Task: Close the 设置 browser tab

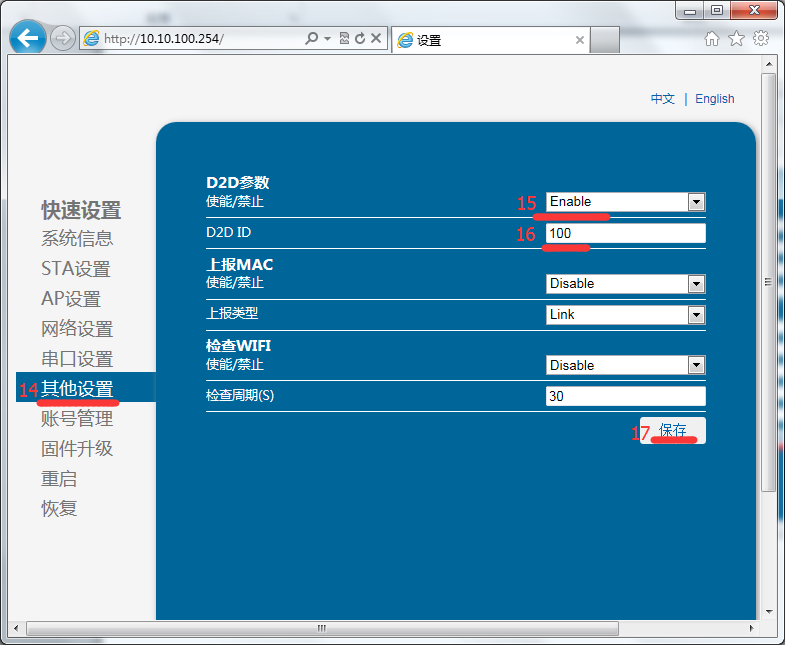Action: pos(579,41)
